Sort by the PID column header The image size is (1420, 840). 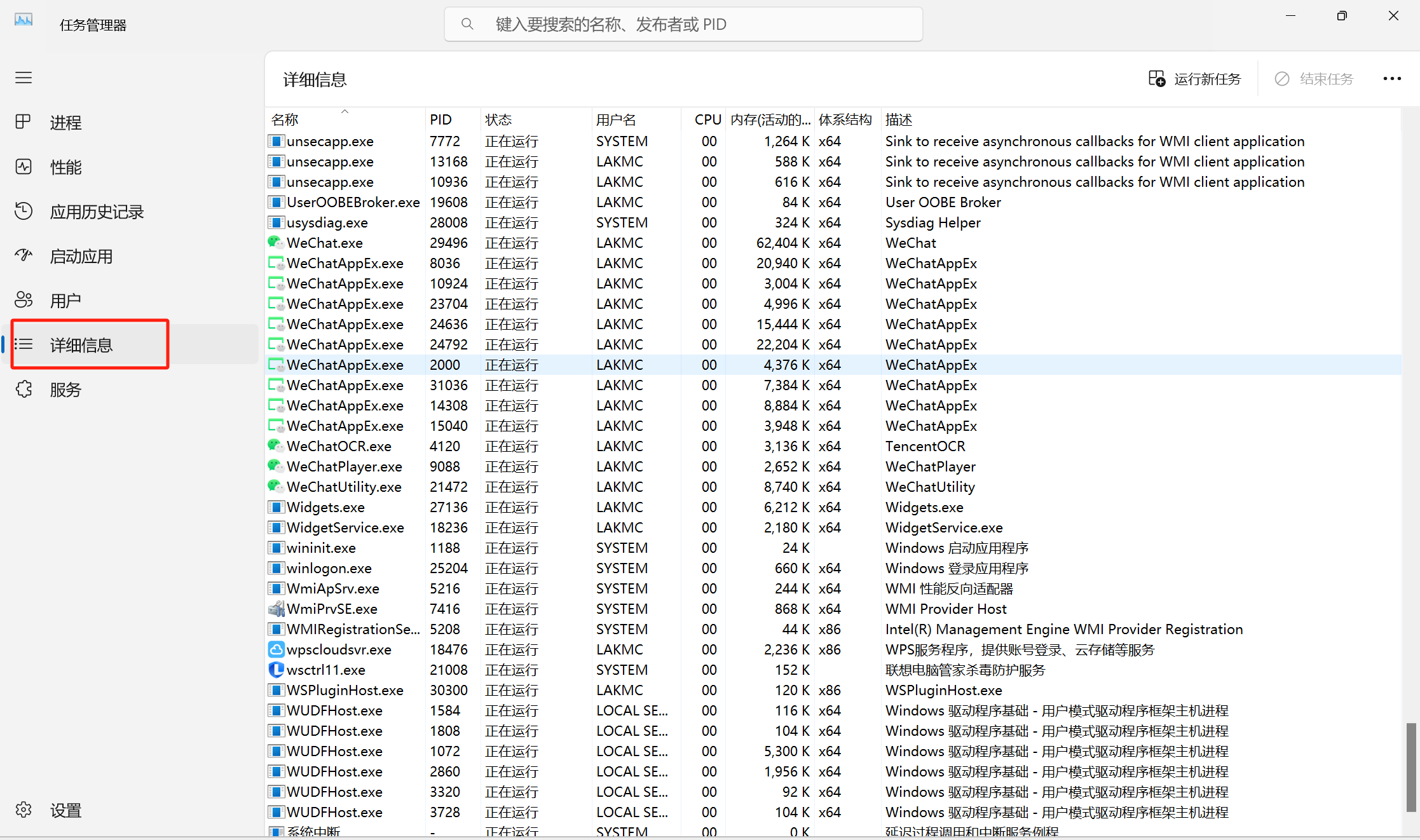[440, 119]
